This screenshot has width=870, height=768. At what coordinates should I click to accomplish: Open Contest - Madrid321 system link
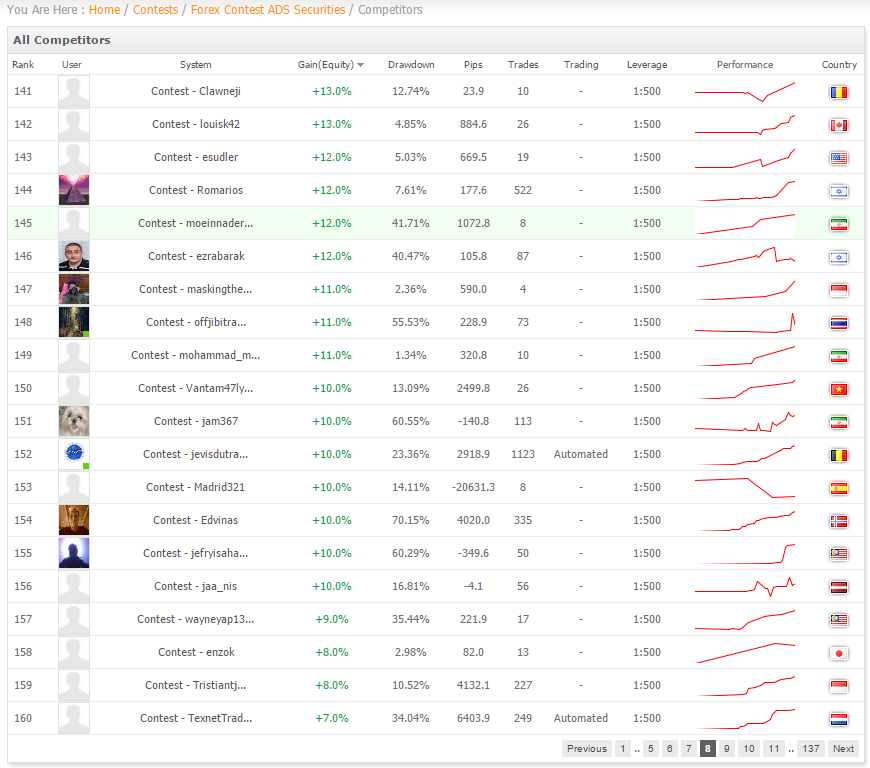point(195,487)
